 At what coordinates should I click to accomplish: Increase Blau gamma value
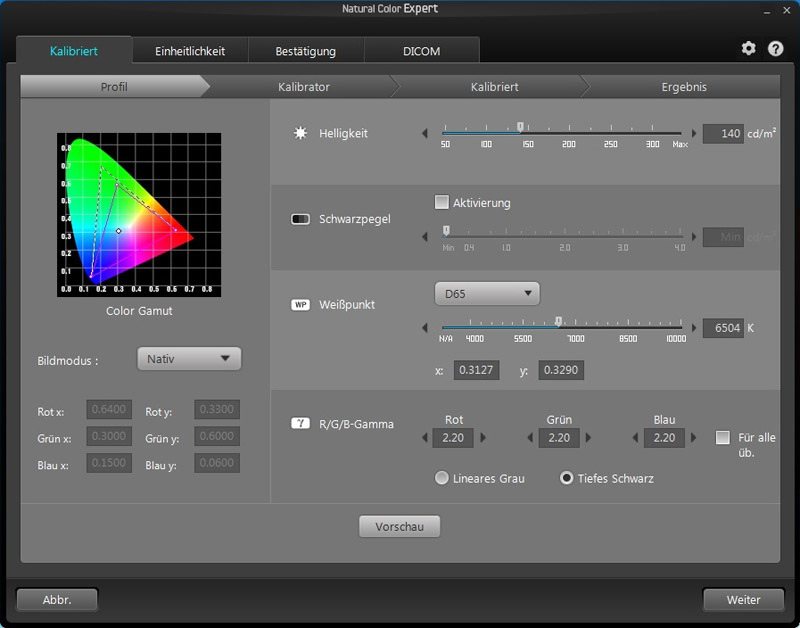[x=693, y=438]
